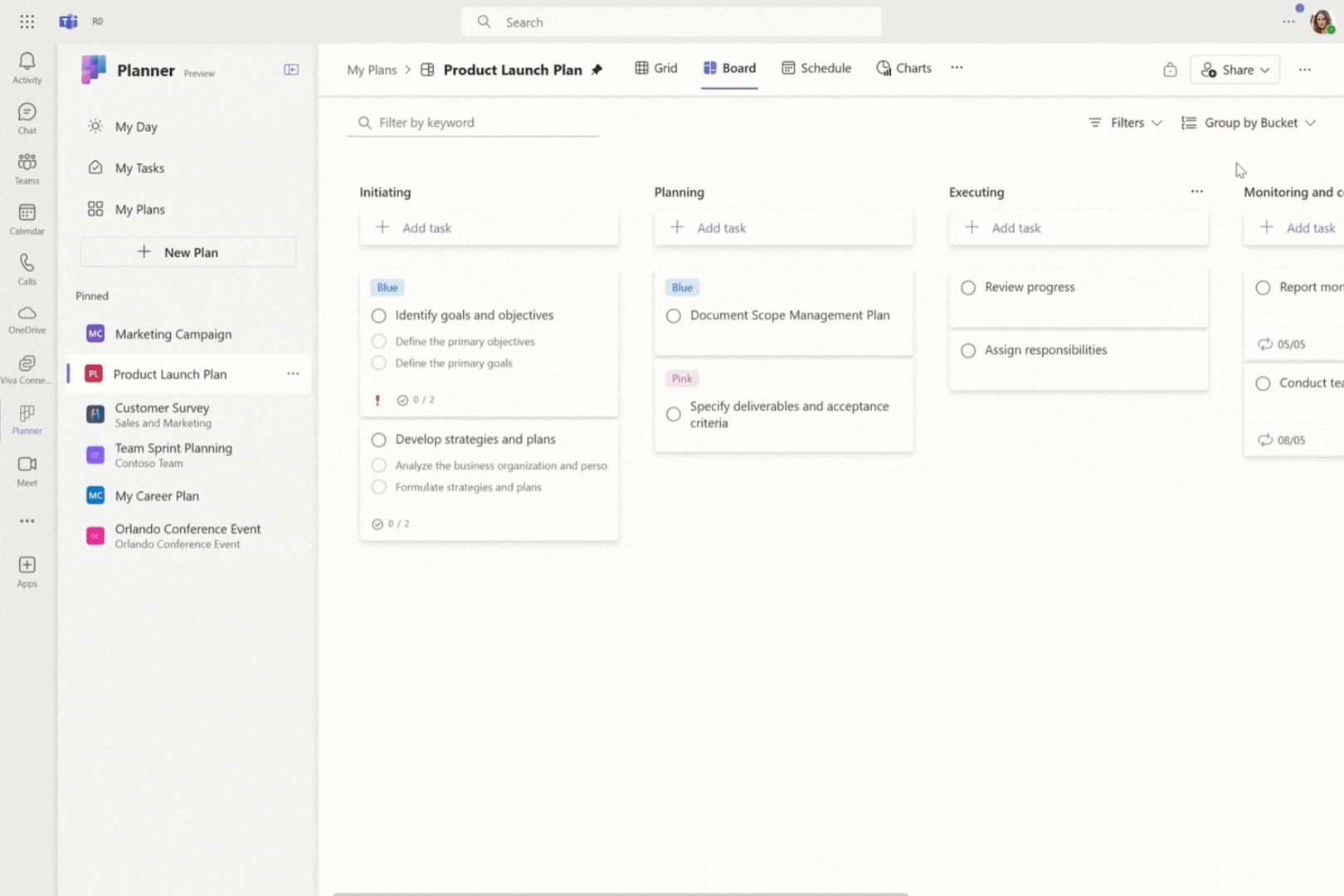Mark Review progress task complete
This screenshot has height=896, width=1344.
click(968, 288)
